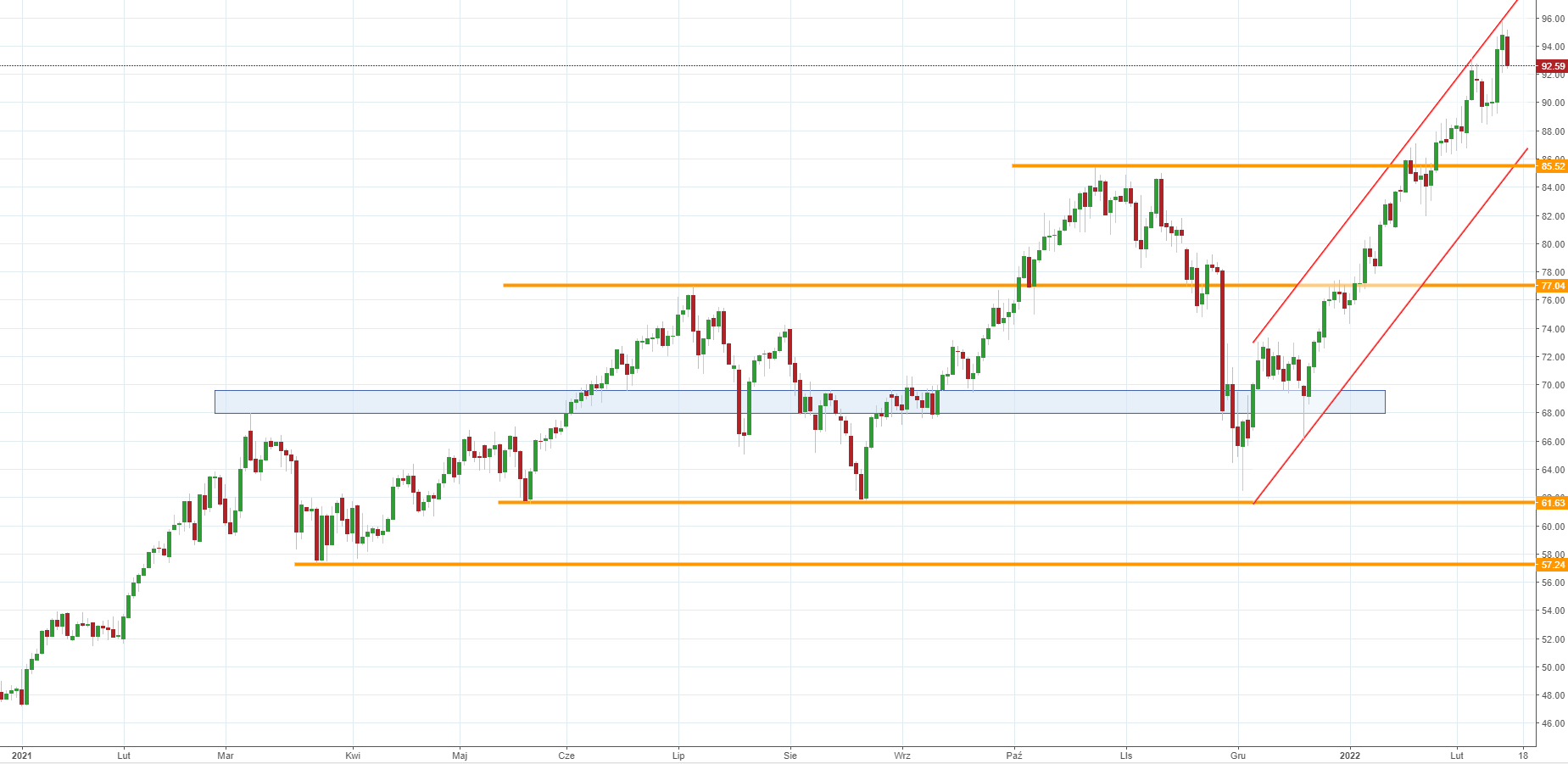Click the 48.00 price axis label
This screenshot has height=764, width=1568.
click(x=1553, y=695)
